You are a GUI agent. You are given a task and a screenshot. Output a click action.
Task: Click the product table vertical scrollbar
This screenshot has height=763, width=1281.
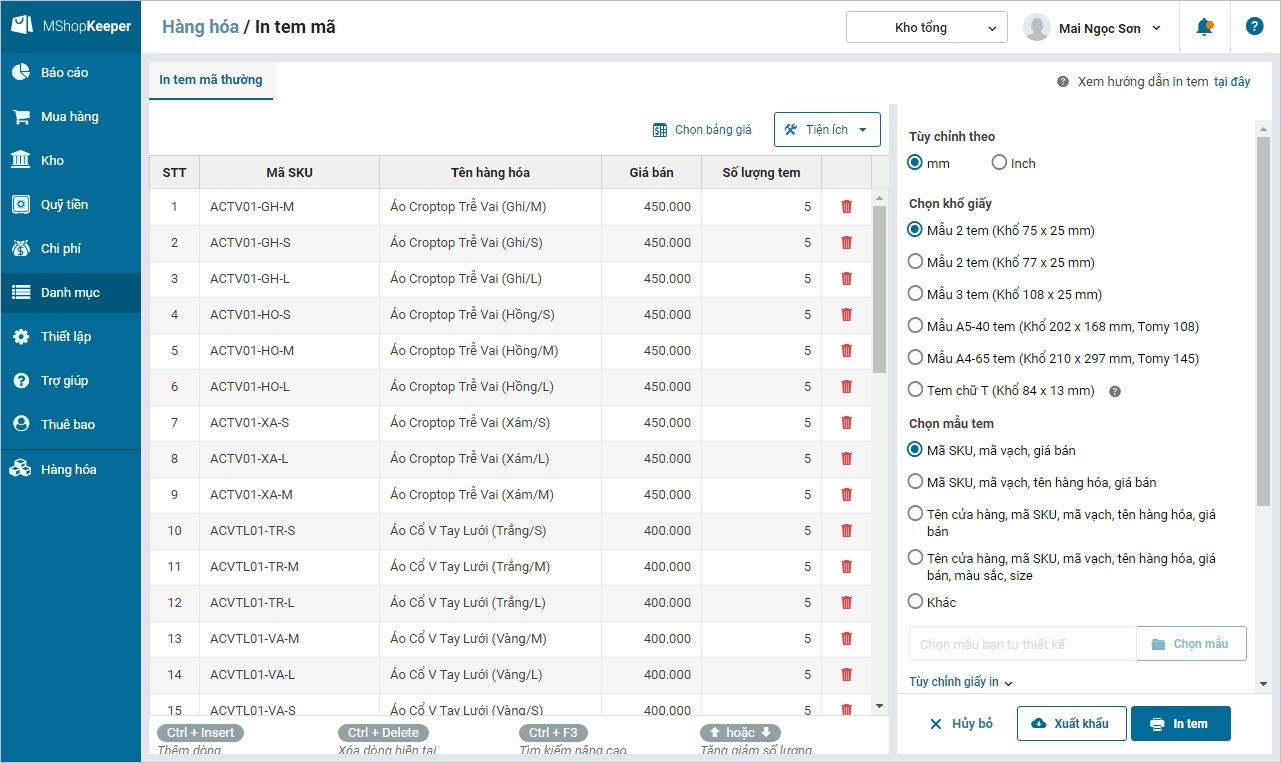[879, 290]
